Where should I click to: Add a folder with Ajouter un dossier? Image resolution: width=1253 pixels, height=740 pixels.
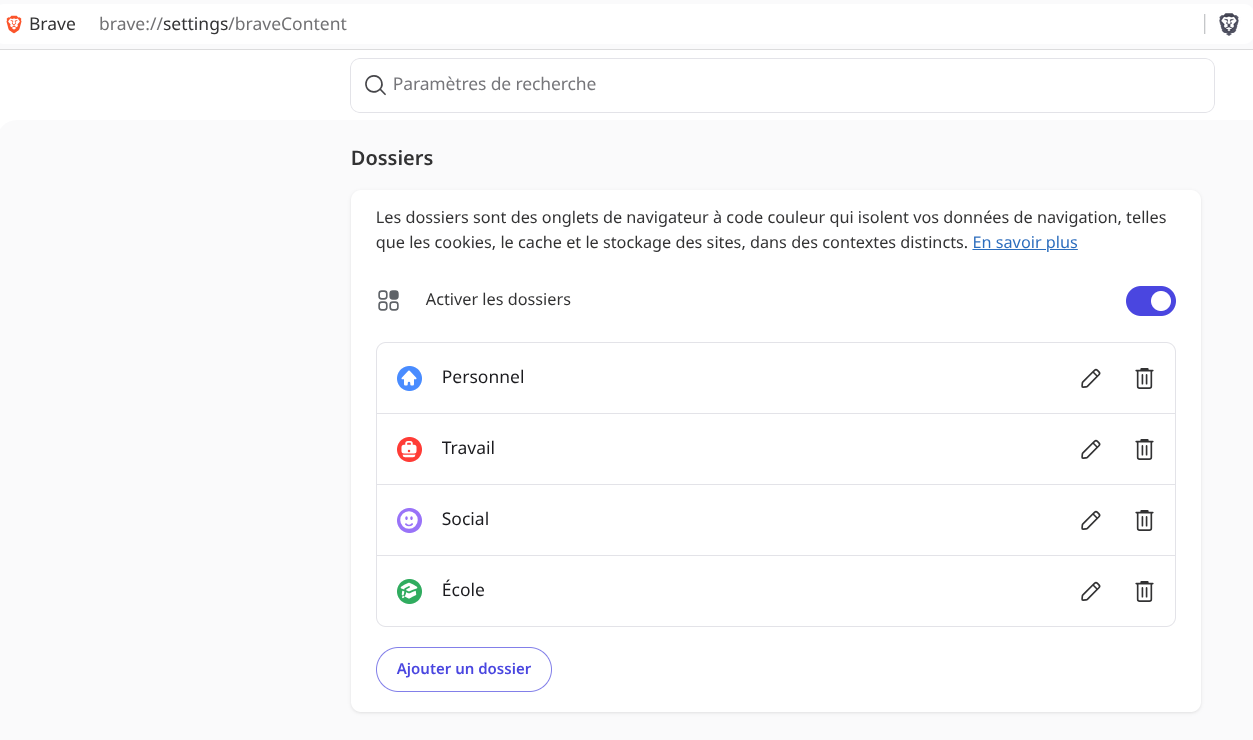464,669
